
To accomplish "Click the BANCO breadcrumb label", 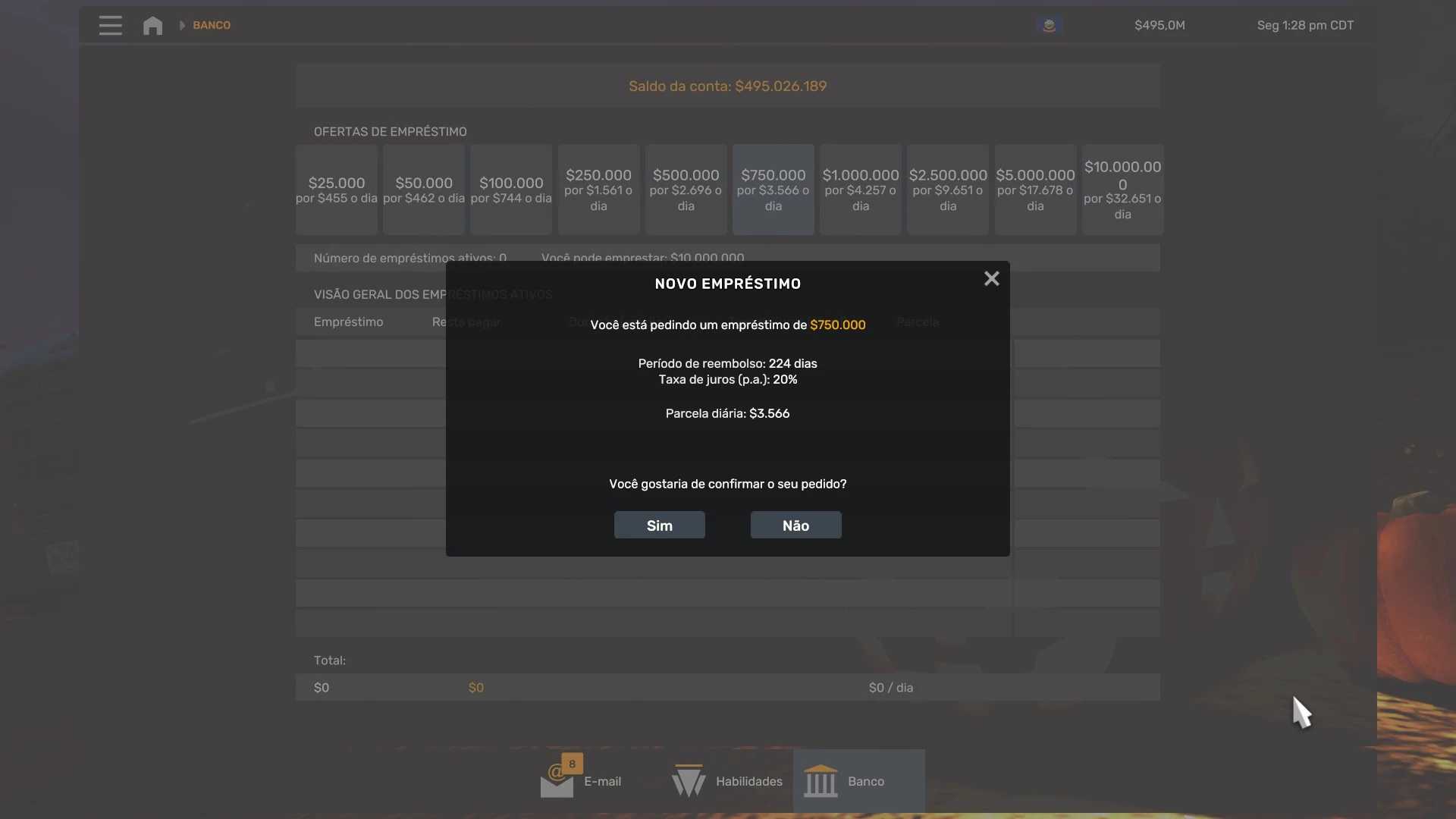I will point(212,25).
